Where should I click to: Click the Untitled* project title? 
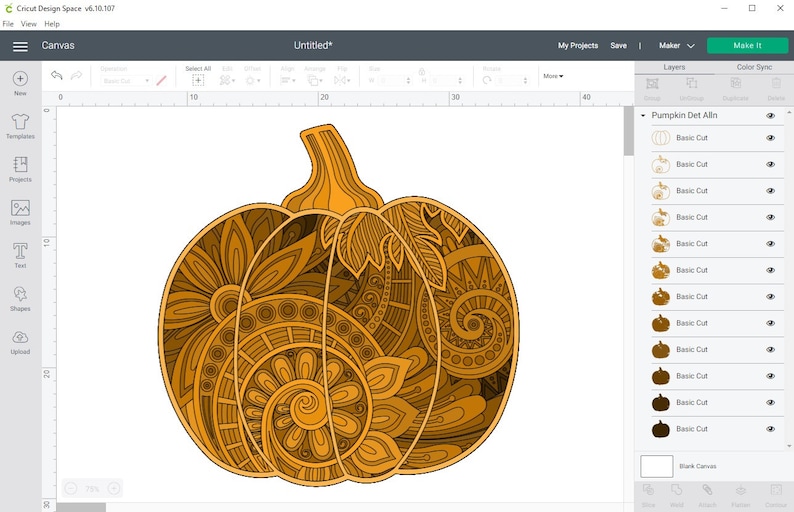pos(313,46)
